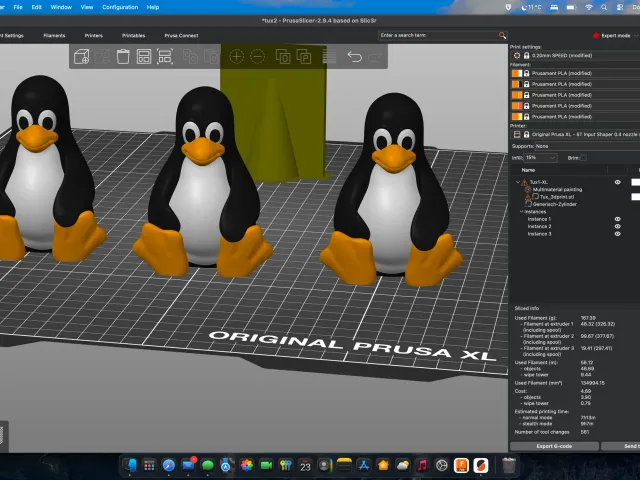Click the lock icon beside 0.20mm SPEED

[x=527, y=56]
